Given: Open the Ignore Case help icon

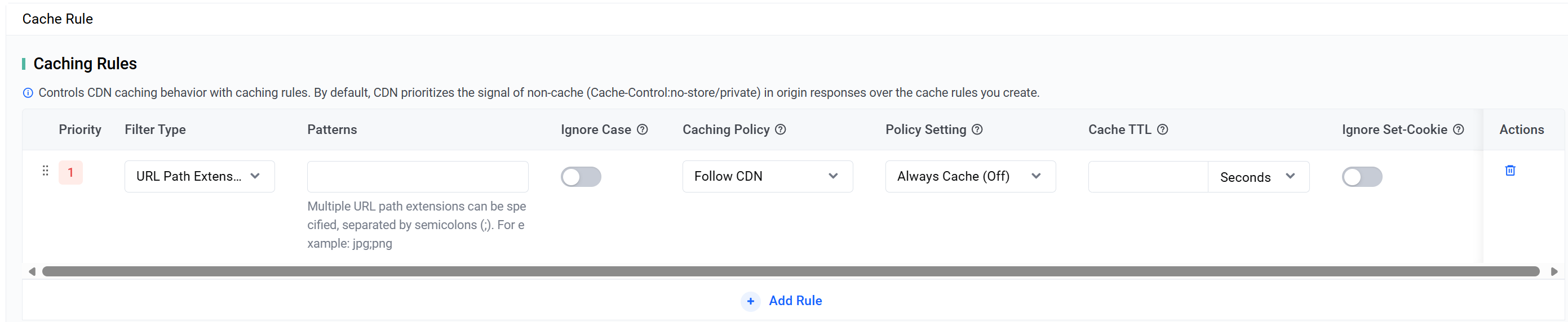Looking at the screenshot, I should pos(642,129).
